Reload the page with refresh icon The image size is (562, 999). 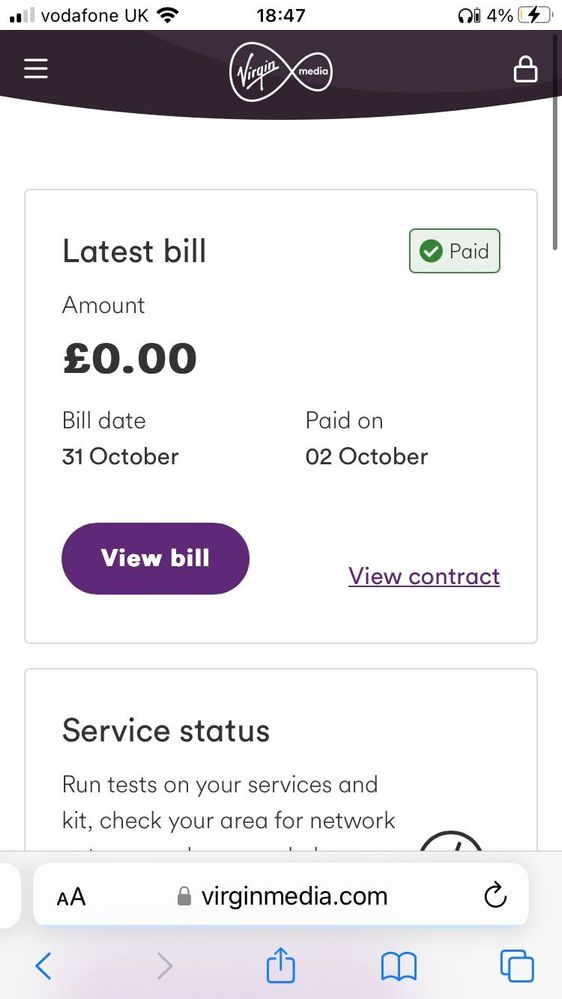(495, 896)
